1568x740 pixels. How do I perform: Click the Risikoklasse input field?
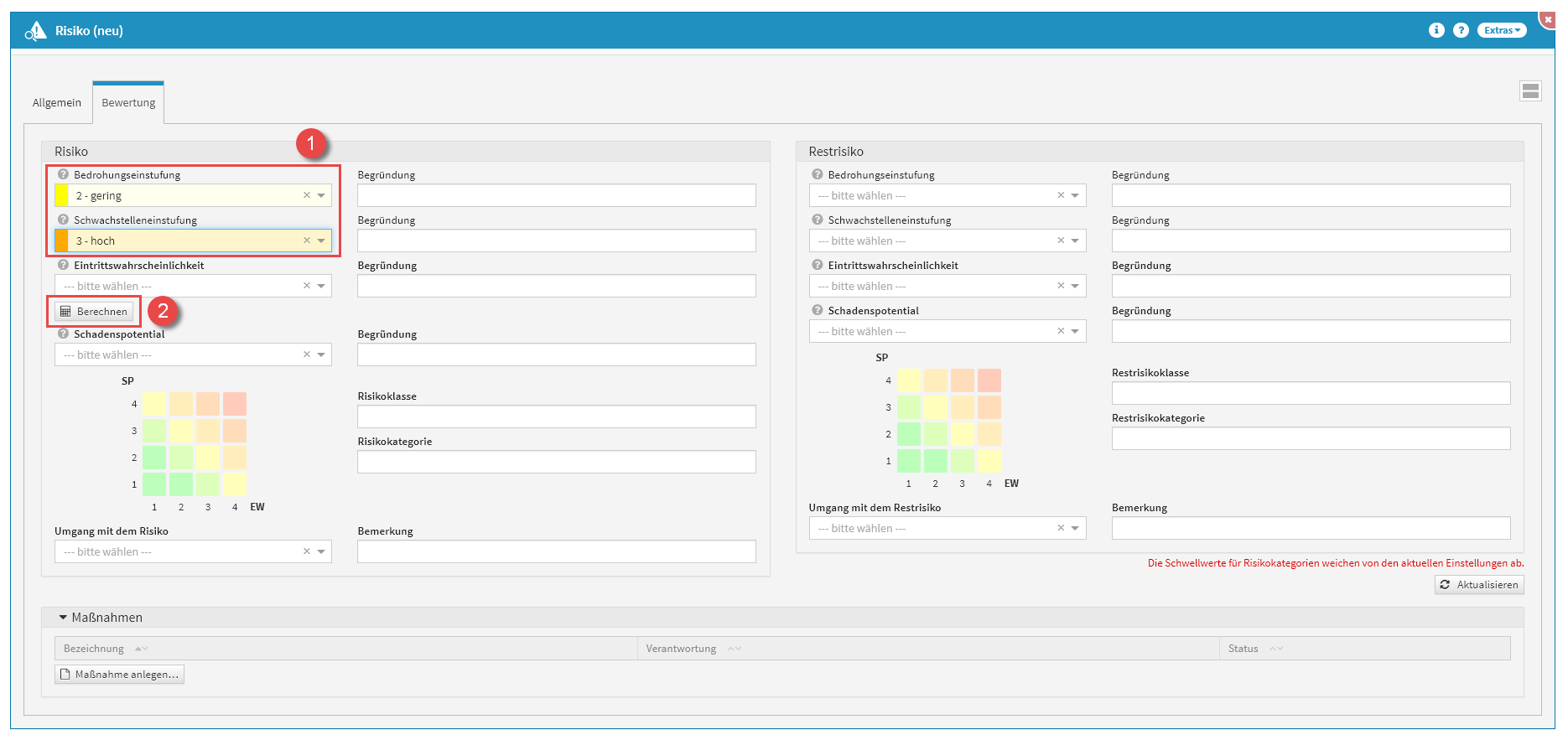[556, 417]
